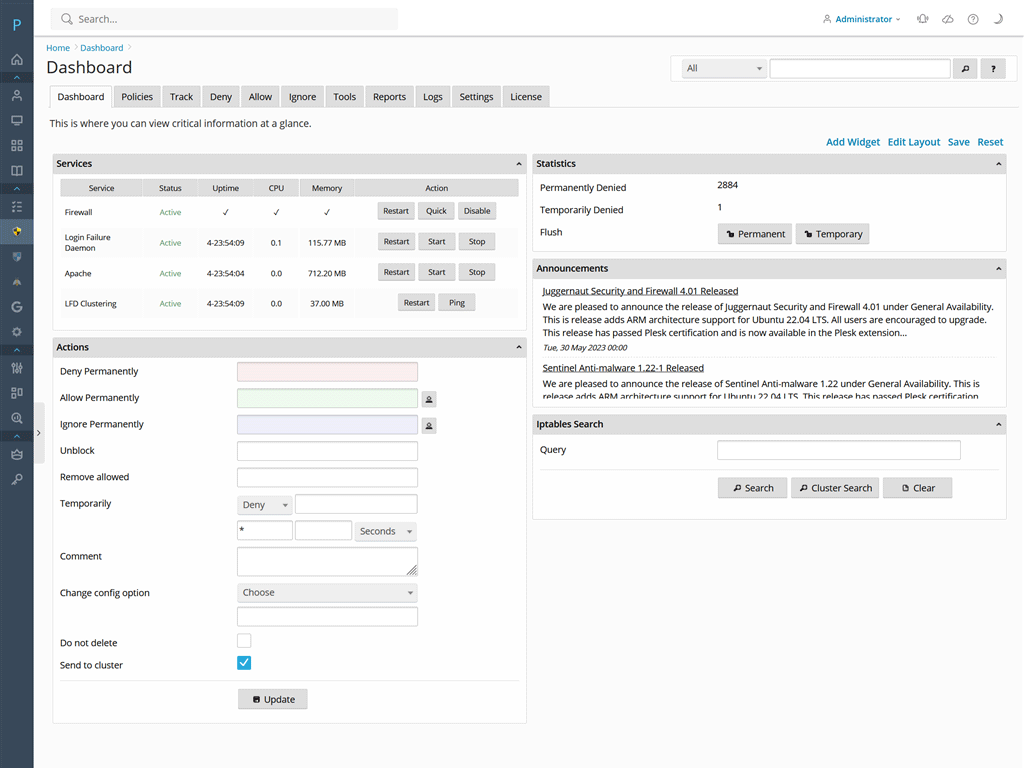This screenshot has width=1024, height=768.
Task: Click the Home icon in the left sidebar
Action: tap(16, 58)
